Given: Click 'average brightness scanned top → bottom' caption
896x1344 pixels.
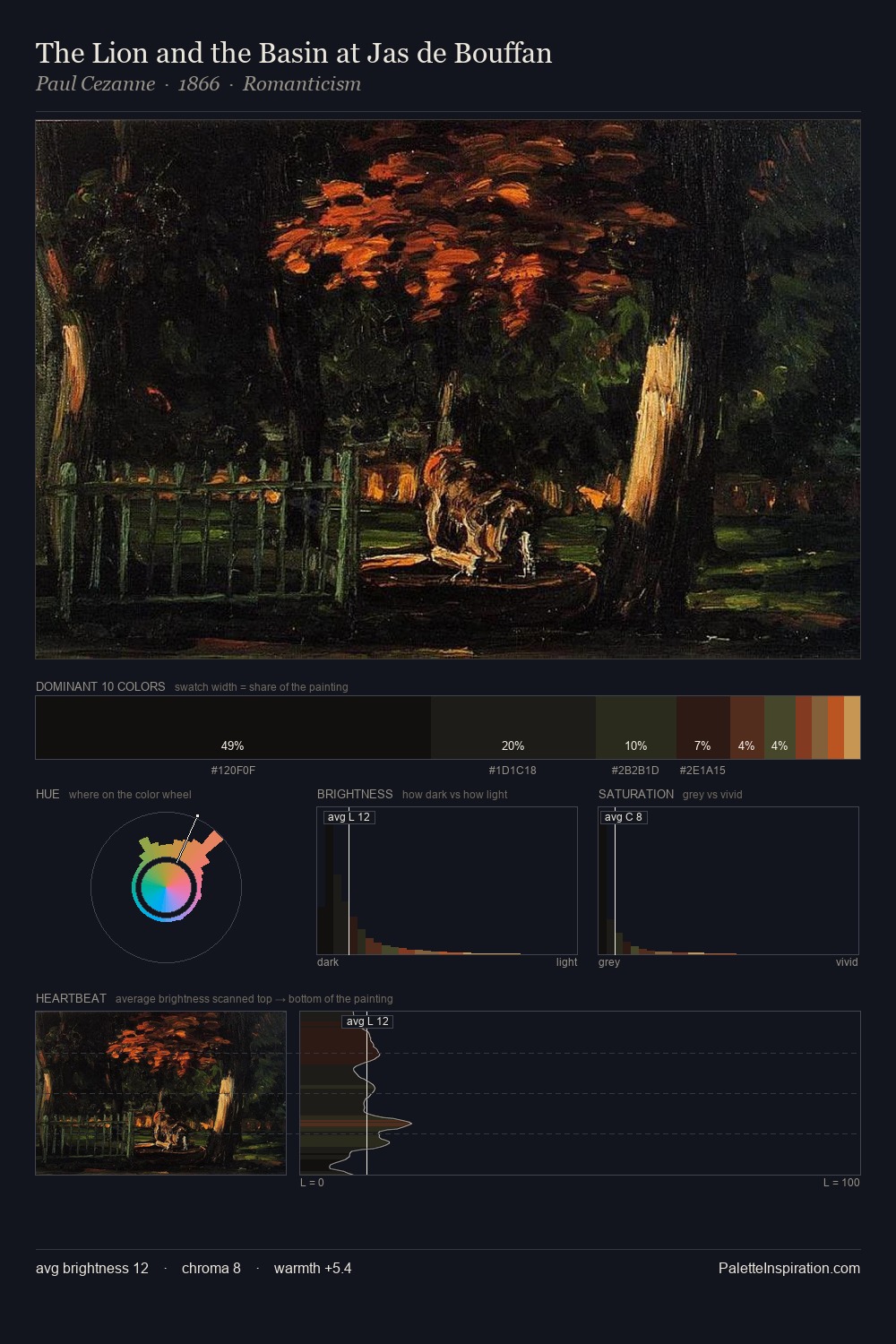Looking at the screenshot, I should (x=254, y=999).
